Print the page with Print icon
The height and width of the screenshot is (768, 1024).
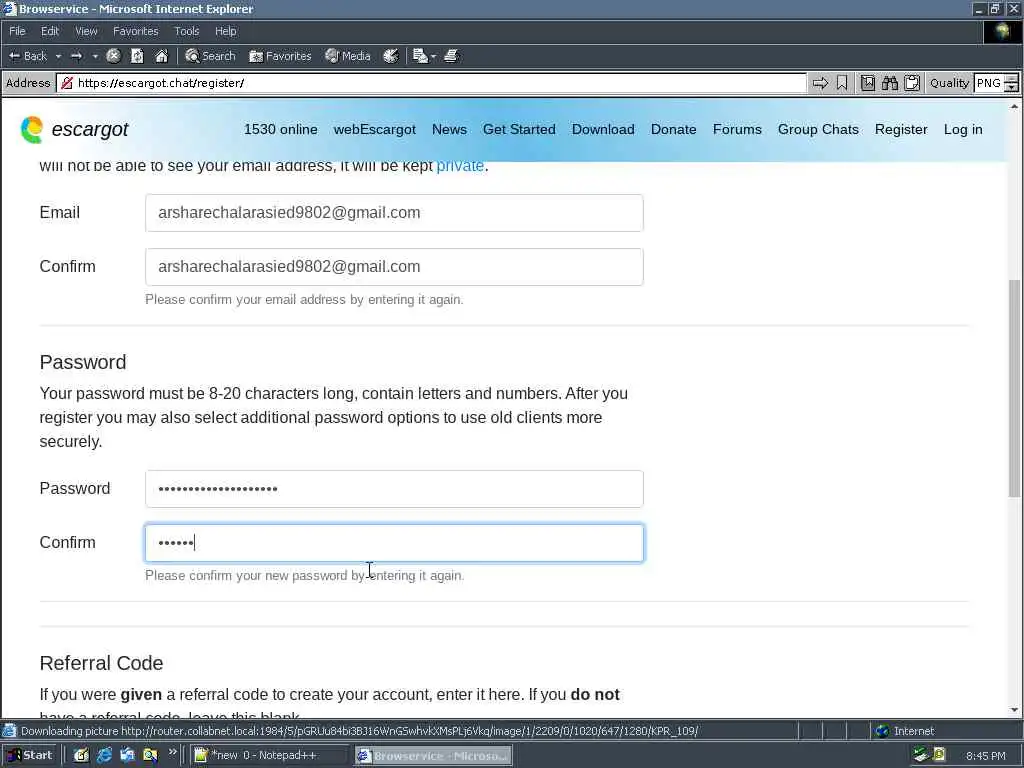pos(451,56)
